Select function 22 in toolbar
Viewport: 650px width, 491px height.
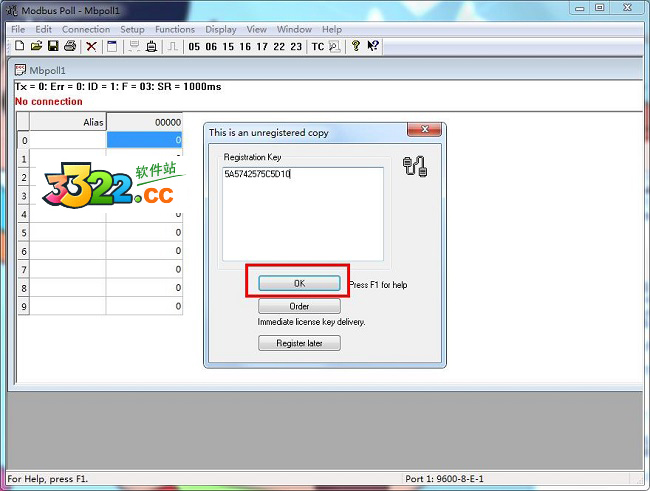click(279, 46)
